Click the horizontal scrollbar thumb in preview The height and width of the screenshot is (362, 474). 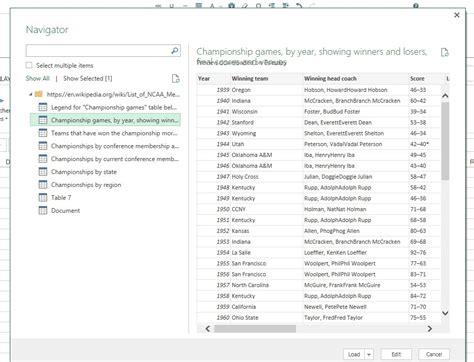coord(255,329)
